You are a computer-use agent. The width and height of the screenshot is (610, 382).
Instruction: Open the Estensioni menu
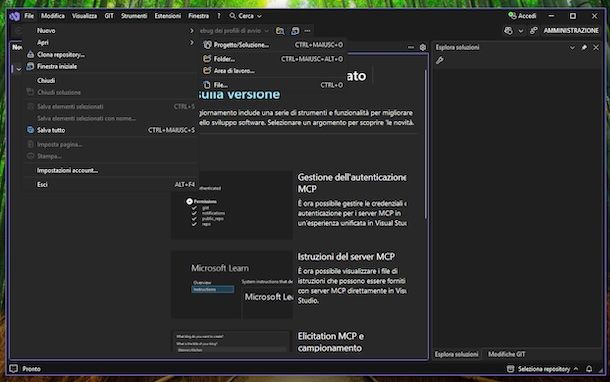click(x=168, y=16)
